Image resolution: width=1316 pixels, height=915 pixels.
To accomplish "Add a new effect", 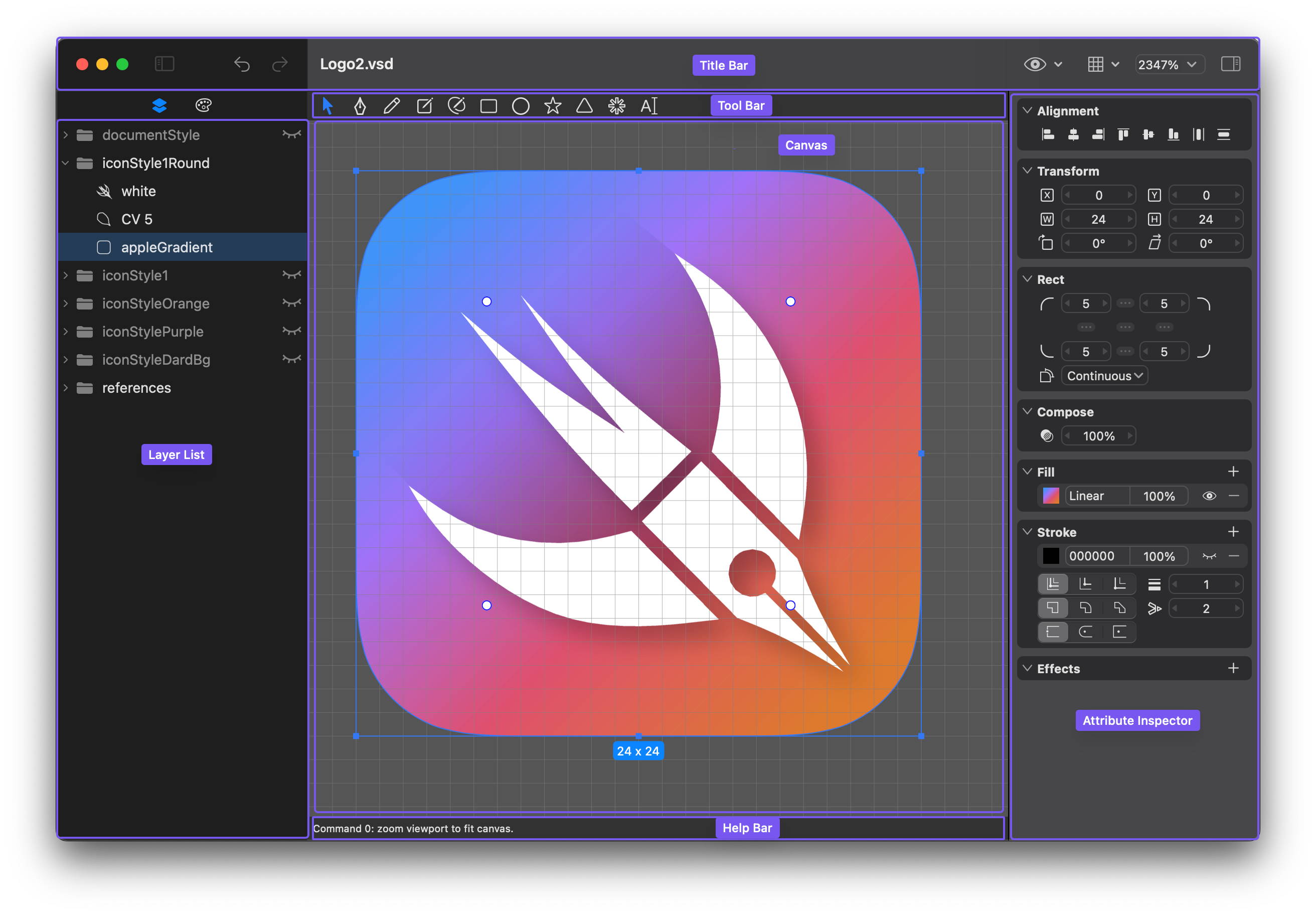I will pyautogui.click(x=1233, y=669).
